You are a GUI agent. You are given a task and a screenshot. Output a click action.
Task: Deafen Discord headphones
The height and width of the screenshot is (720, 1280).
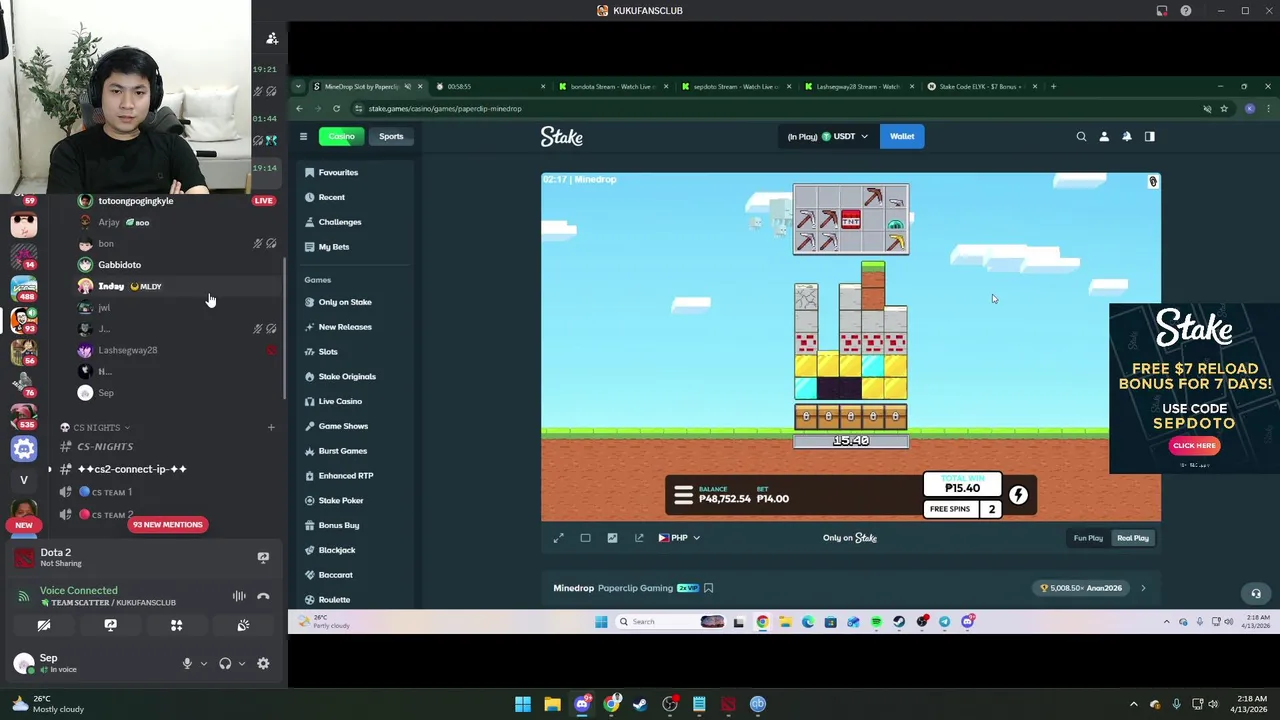(x=225, y=663)
